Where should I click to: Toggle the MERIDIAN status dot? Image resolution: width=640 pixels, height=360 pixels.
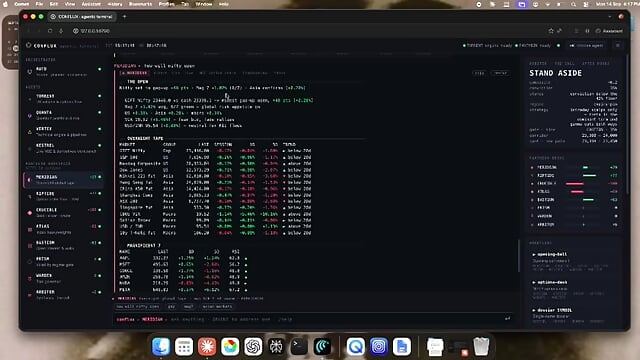tap(100, 177)
